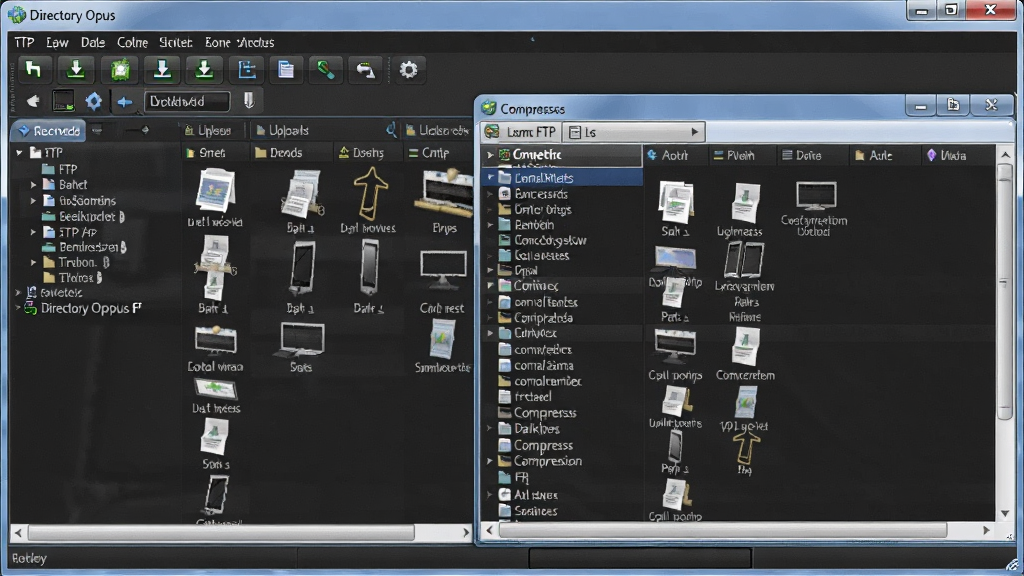
Task: Click the first green toolbar icon with white flag
Action: 34,69
